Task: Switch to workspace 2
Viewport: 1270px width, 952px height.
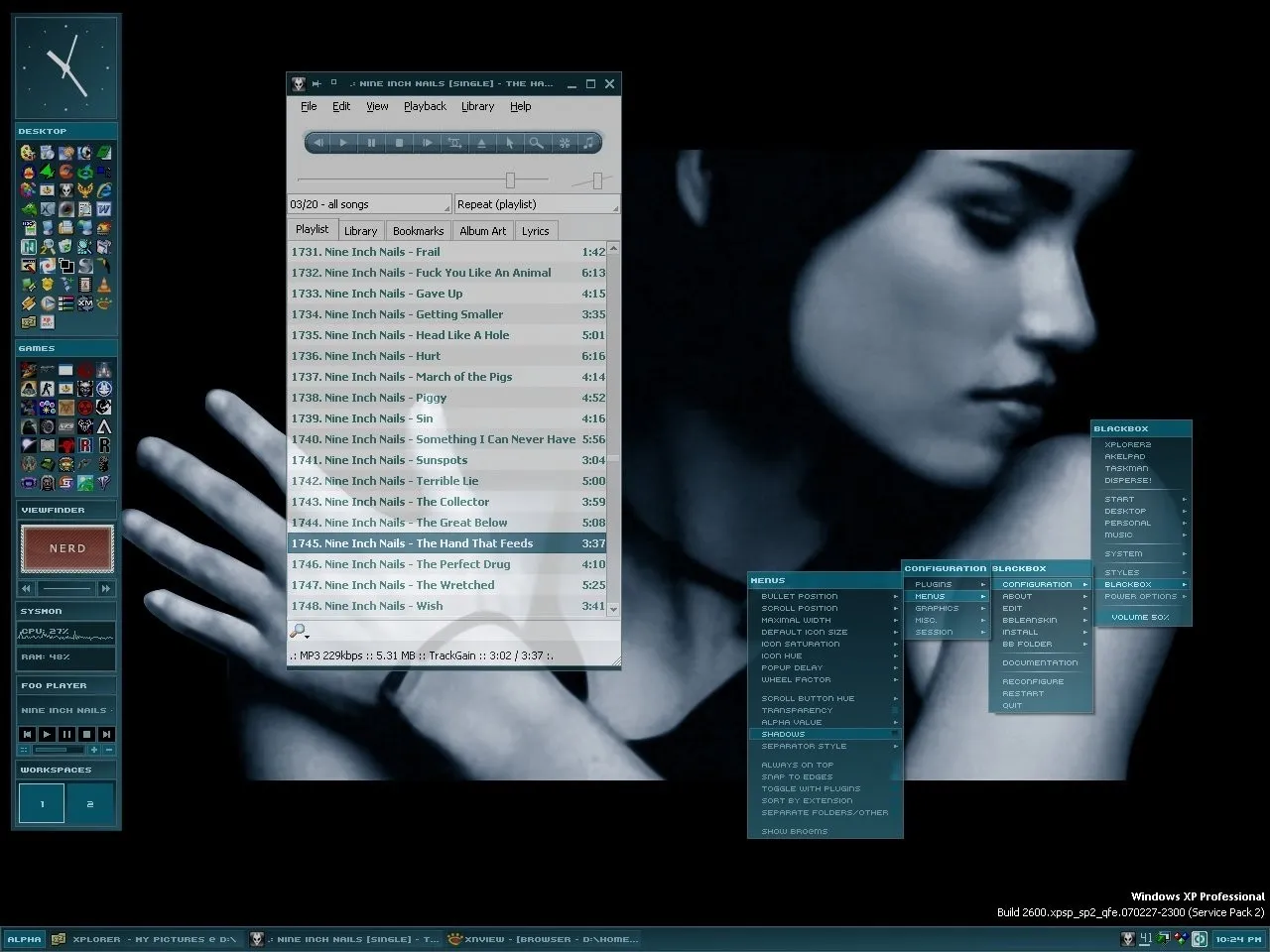Action: pos(91,803)
